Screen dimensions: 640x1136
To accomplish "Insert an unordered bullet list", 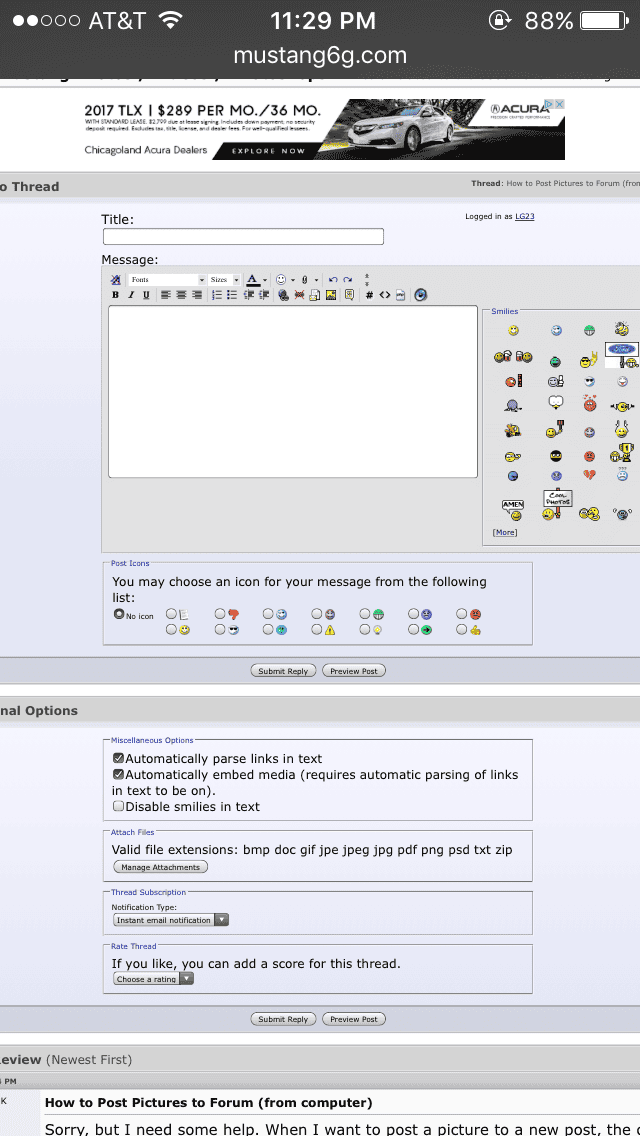I will pos(232,295).
